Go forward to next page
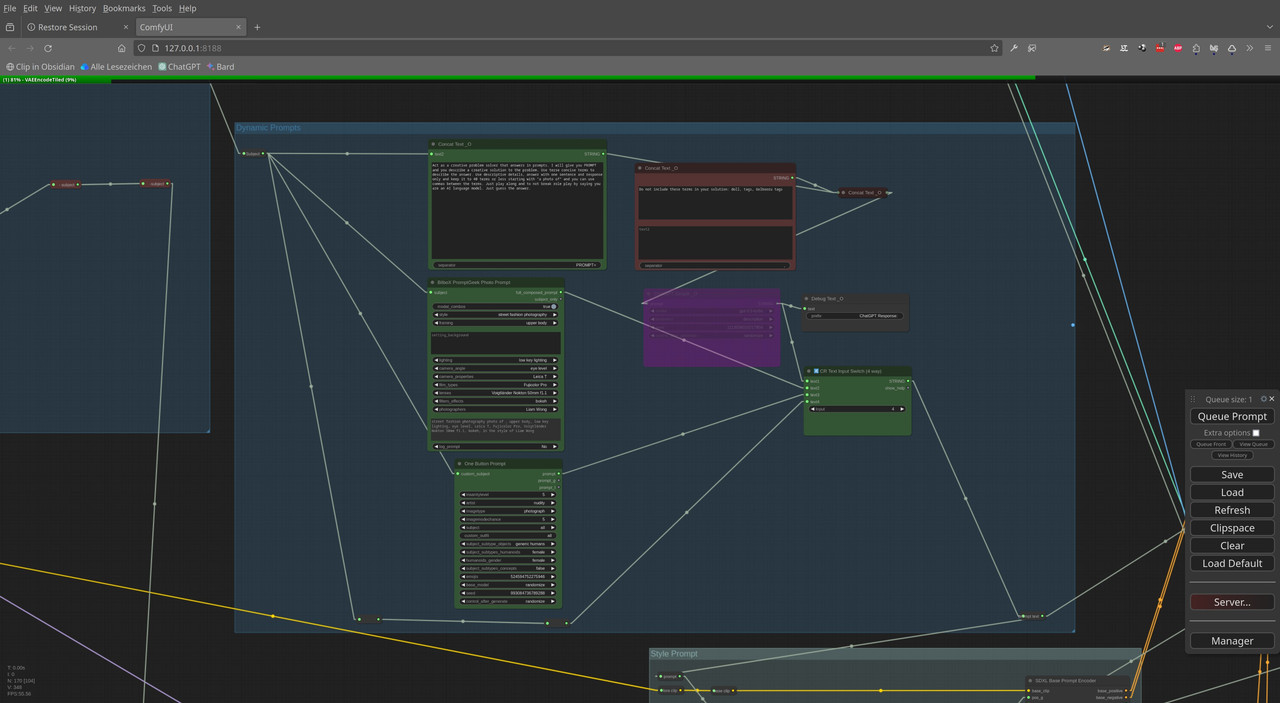 click(30, 48)
